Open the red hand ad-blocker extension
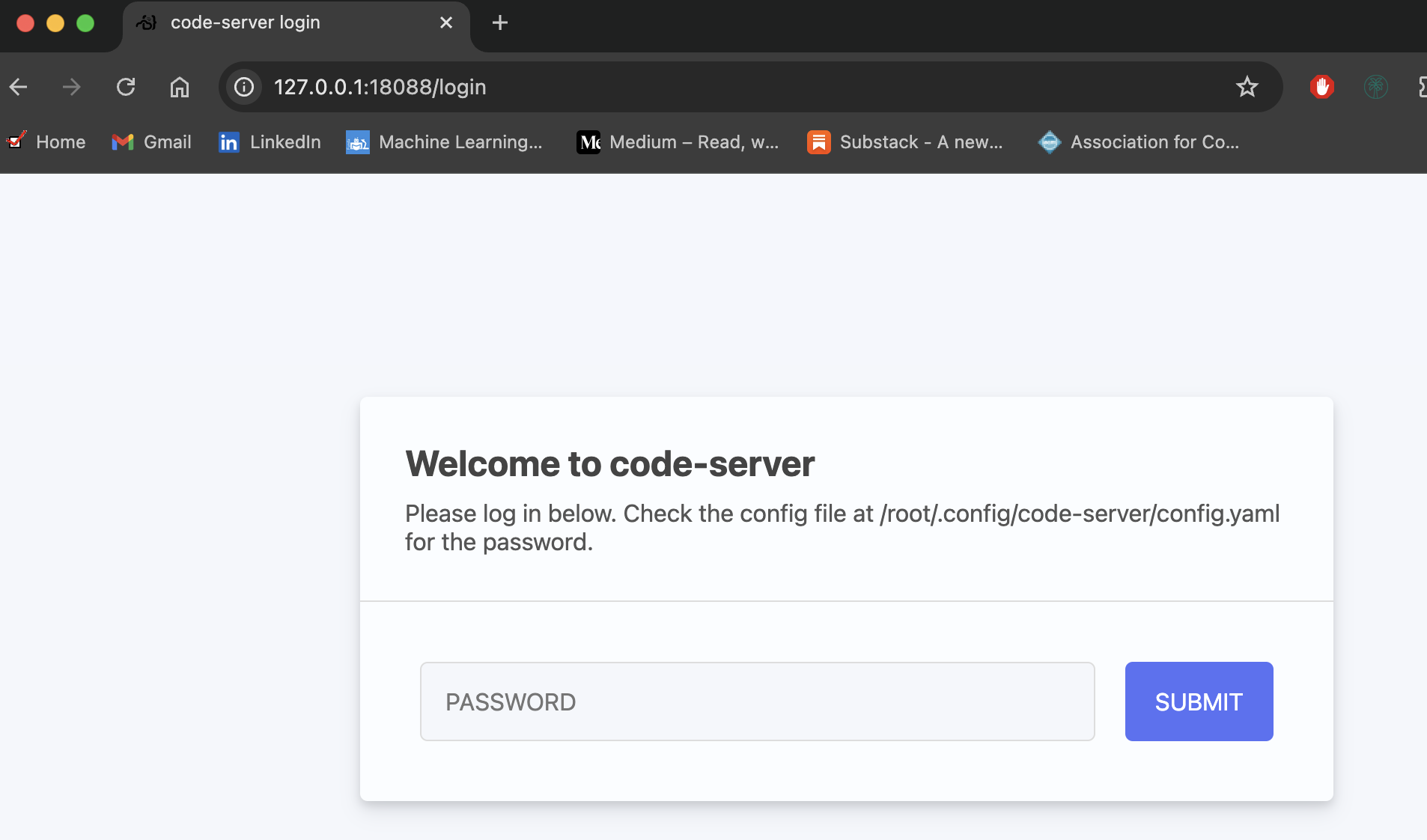 (1322, 88)
